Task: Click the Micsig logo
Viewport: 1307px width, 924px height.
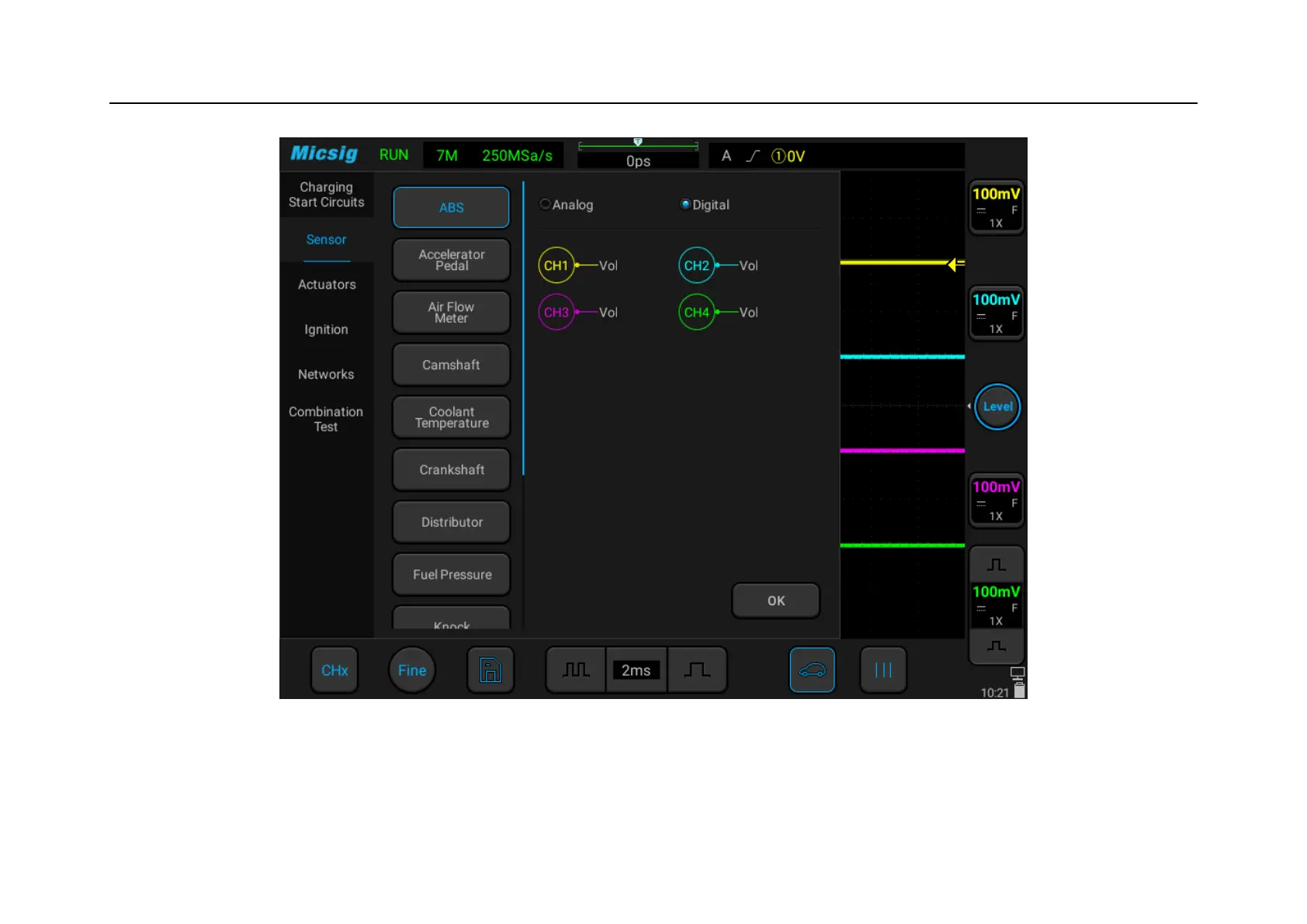Action: pos(324,154)
